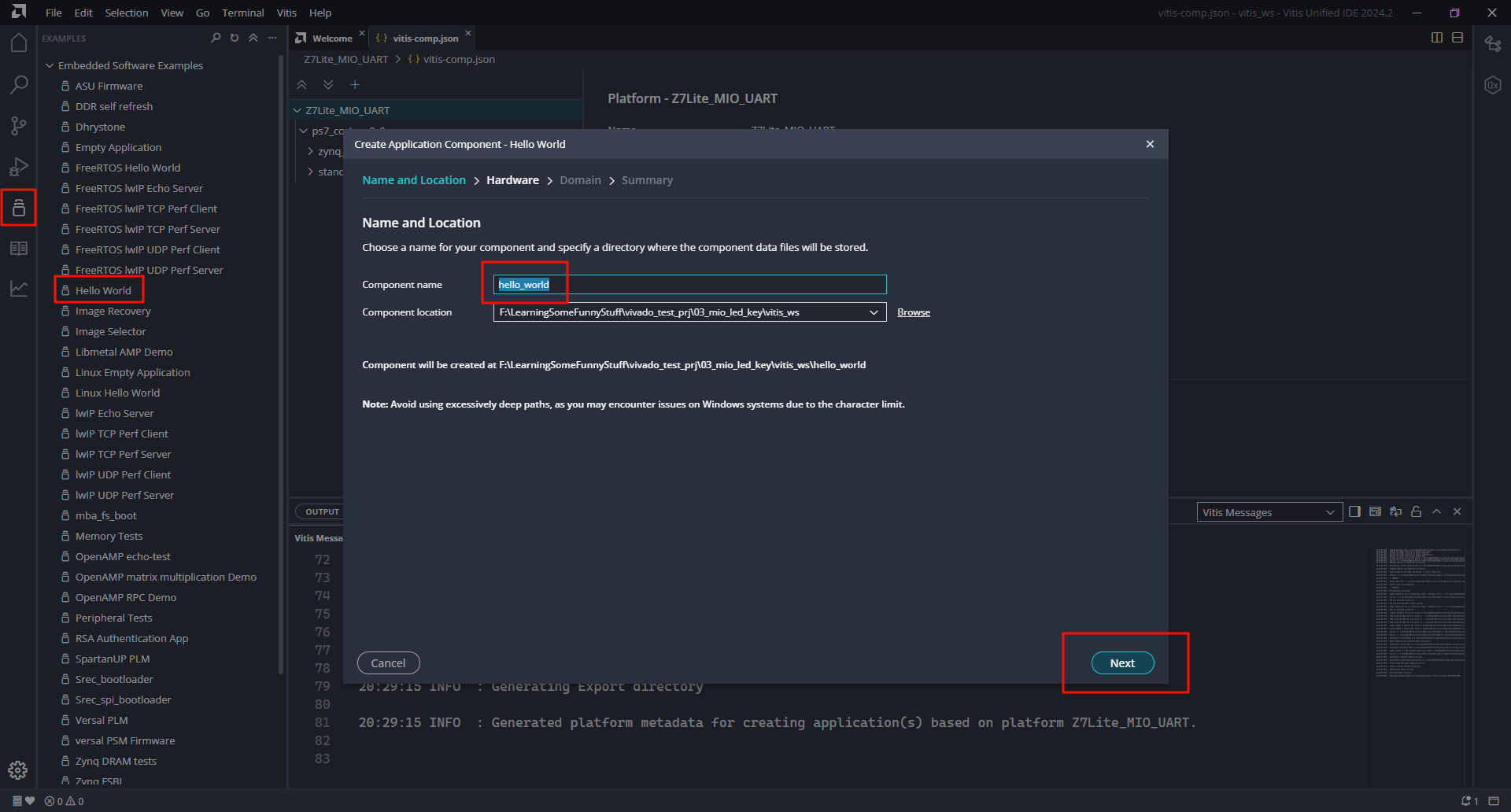This screenshot has width=1511, height=812.
Task: Open the Terminal menu
Action: pyautogui.click(x=242, y=13)
